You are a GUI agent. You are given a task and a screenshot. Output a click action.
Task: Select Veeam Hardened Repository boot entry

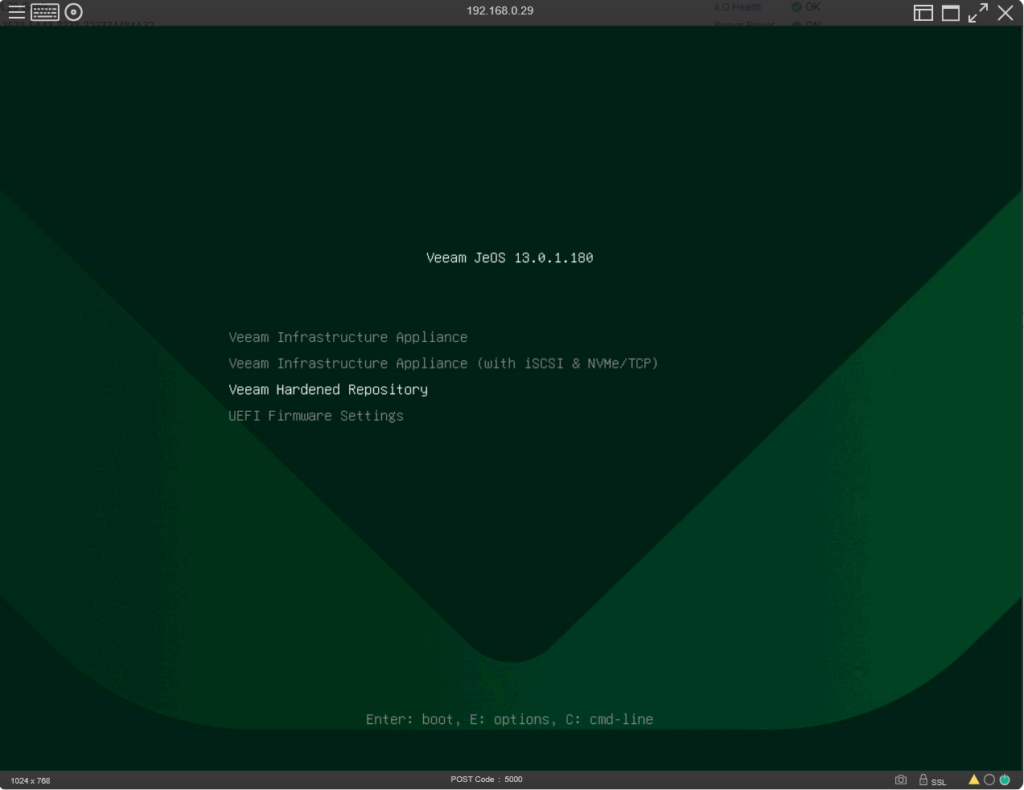[328, 389]
